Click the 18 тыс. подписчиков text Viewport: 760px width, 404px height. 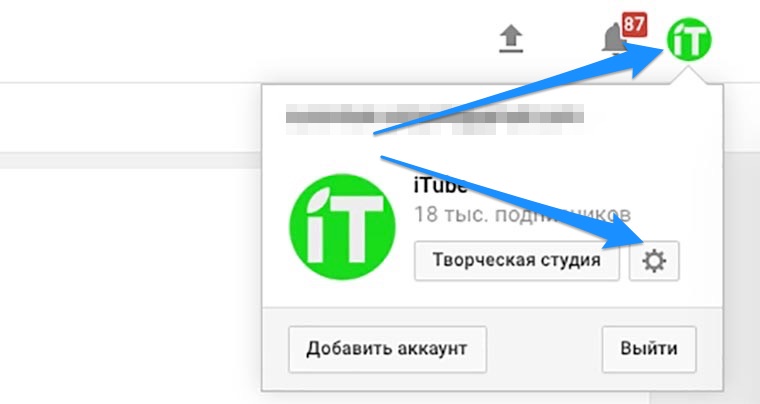point(522,215)
